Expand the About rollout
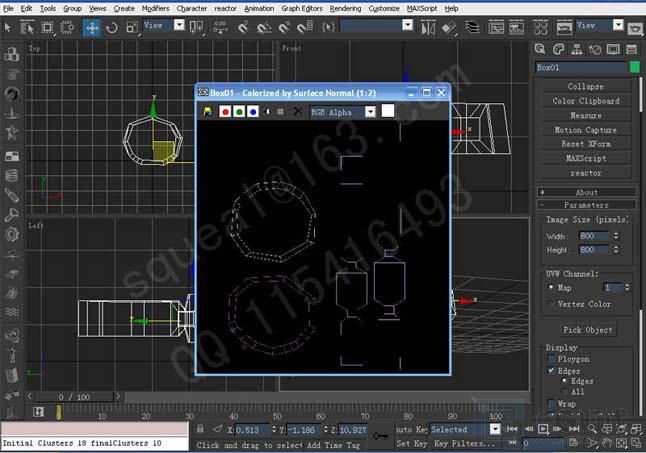The image size is (646, 453). tap(586, 192)
